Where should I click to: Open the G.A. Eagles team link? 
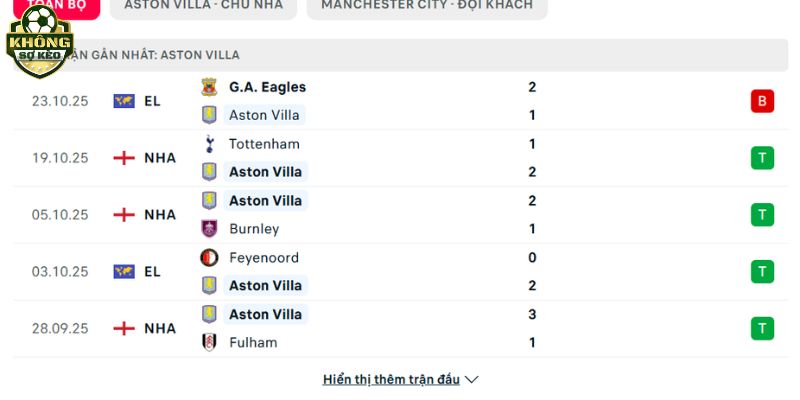point(267,87)
